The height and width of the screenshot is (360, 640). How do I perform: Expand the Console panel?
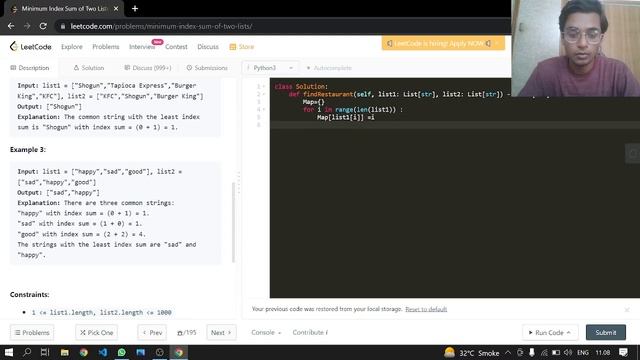(266, 333)
